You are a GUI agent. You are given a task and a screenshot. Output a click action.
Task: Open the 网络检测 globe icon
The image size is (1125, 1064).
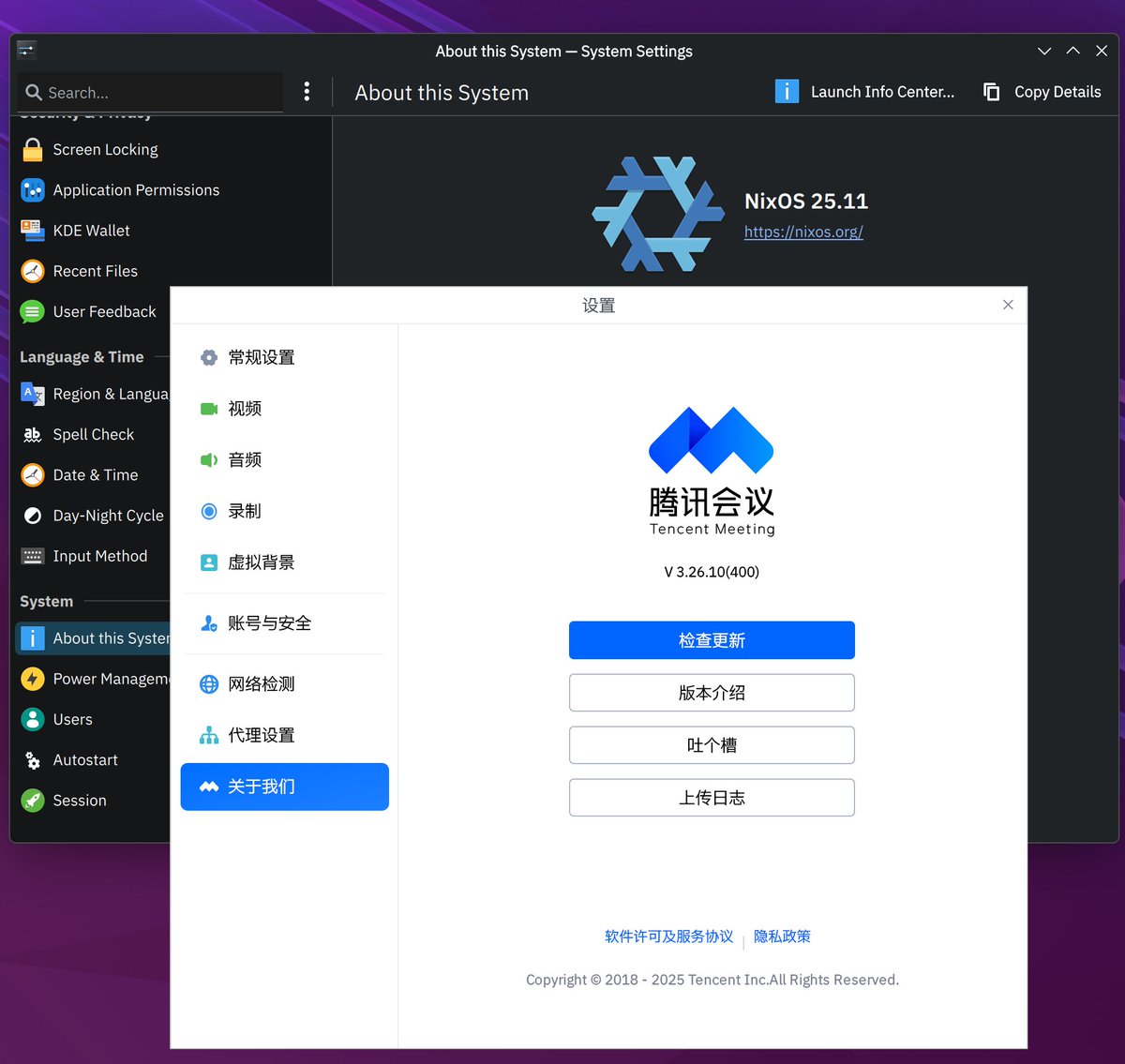pyautogui.click(x=209, y=684)
